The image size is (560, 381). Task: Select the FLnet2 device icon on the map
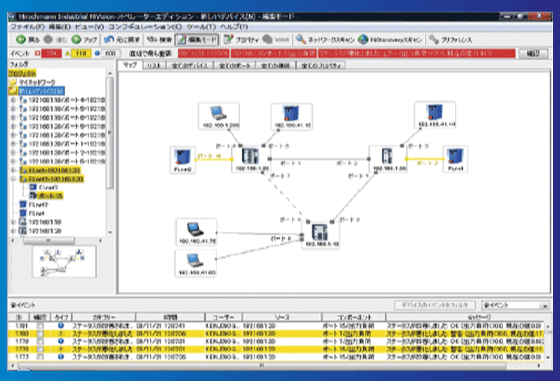tap(182, 160)
